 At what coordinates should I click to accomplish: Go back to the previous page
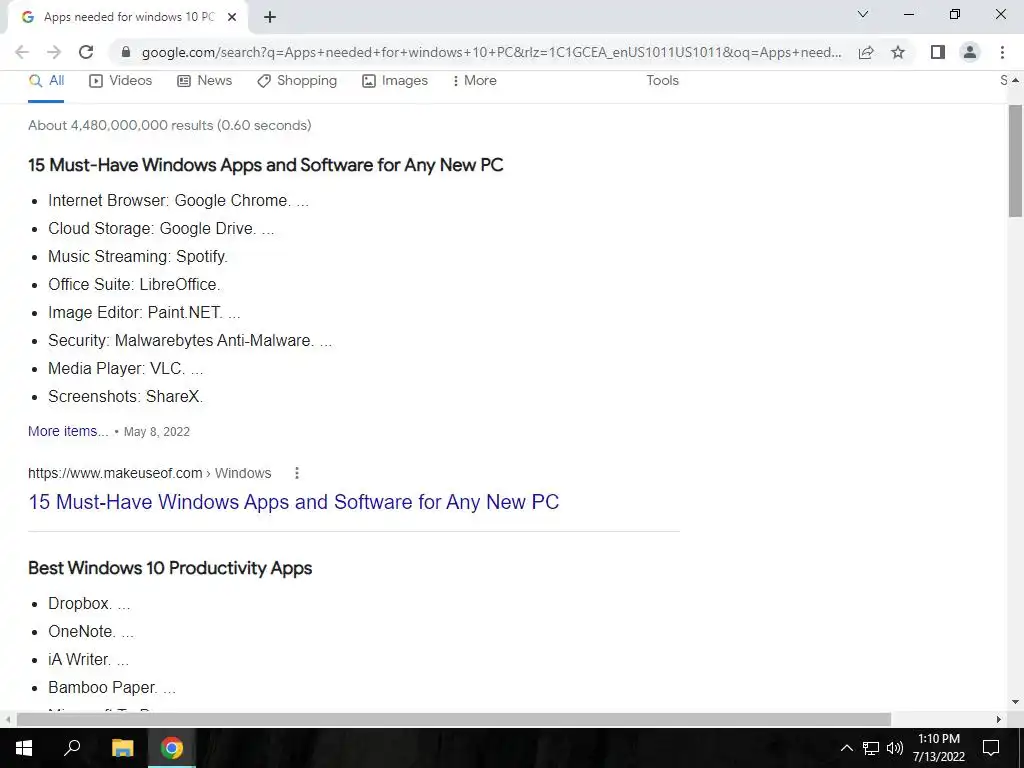(x=22, y=52)
